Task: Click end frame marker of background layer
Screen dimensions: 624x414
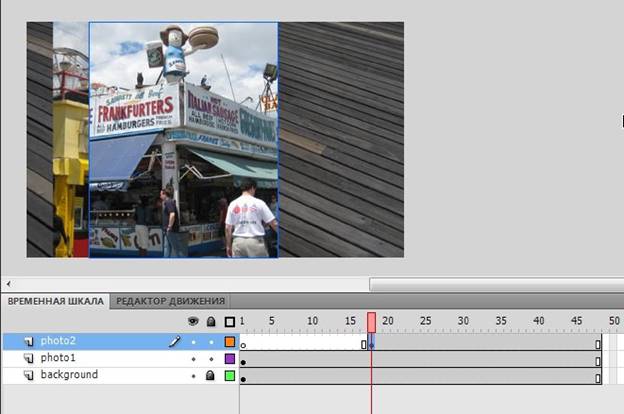Action: pyautogui.click(x=598, y=378)
